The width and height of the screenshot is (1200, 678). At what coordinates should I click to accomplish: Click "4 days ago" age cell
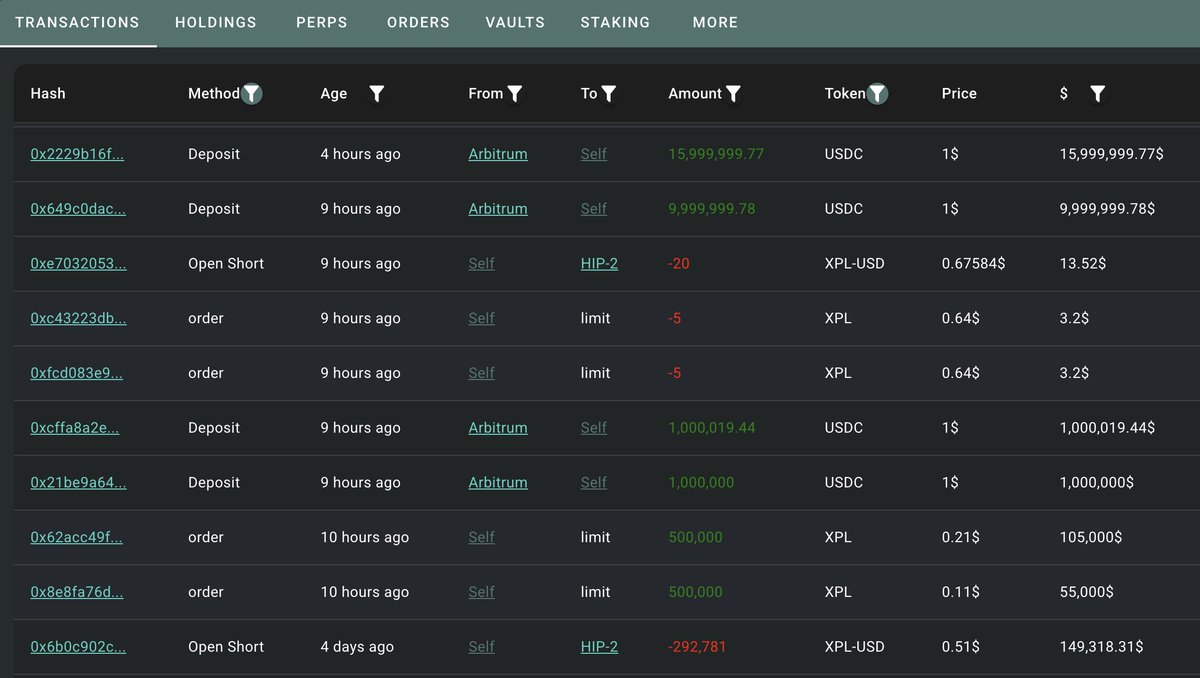point(357,647)
